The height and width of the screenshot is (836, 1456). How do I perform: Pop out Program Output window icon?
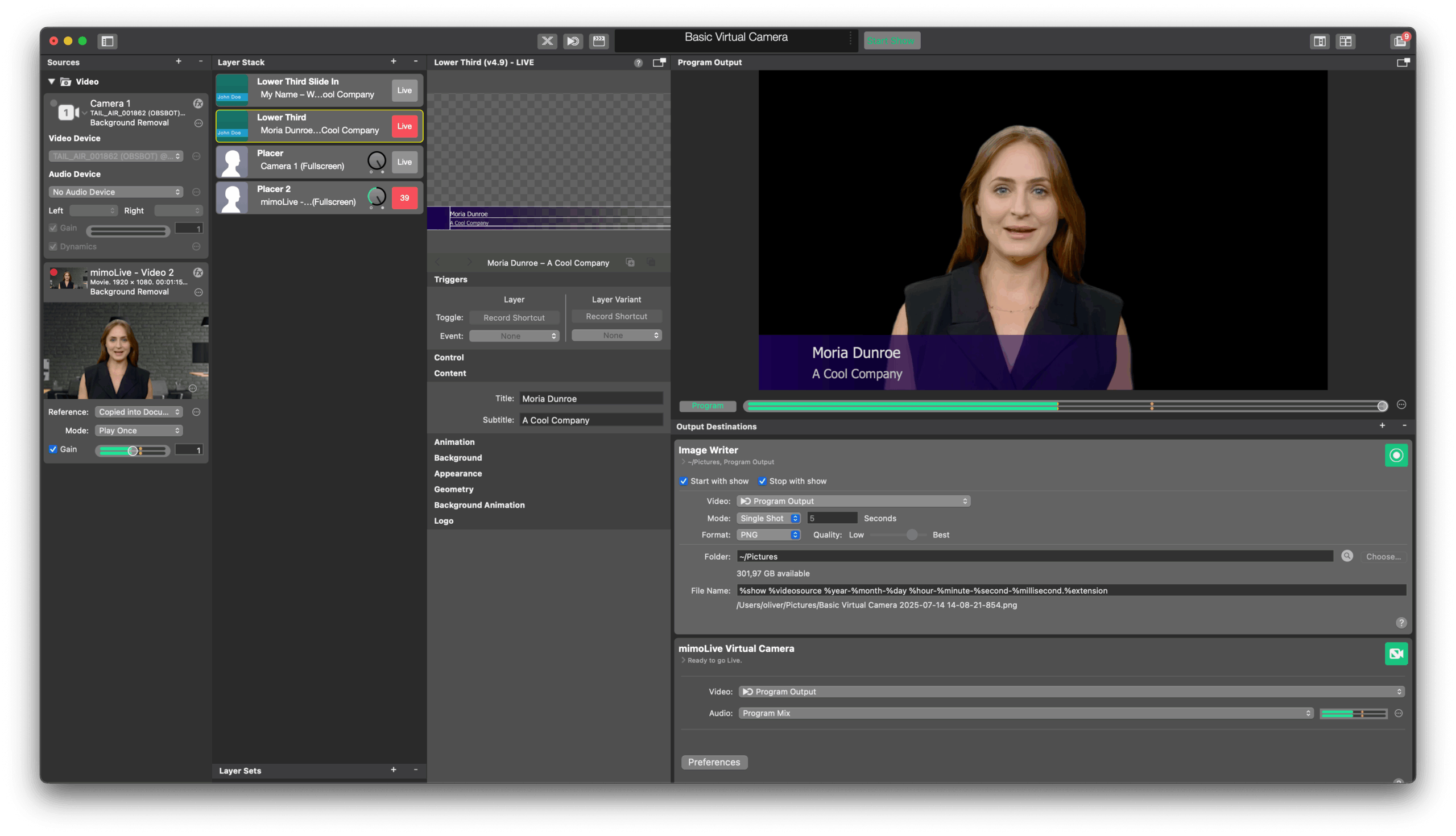tap(1403, 62)
